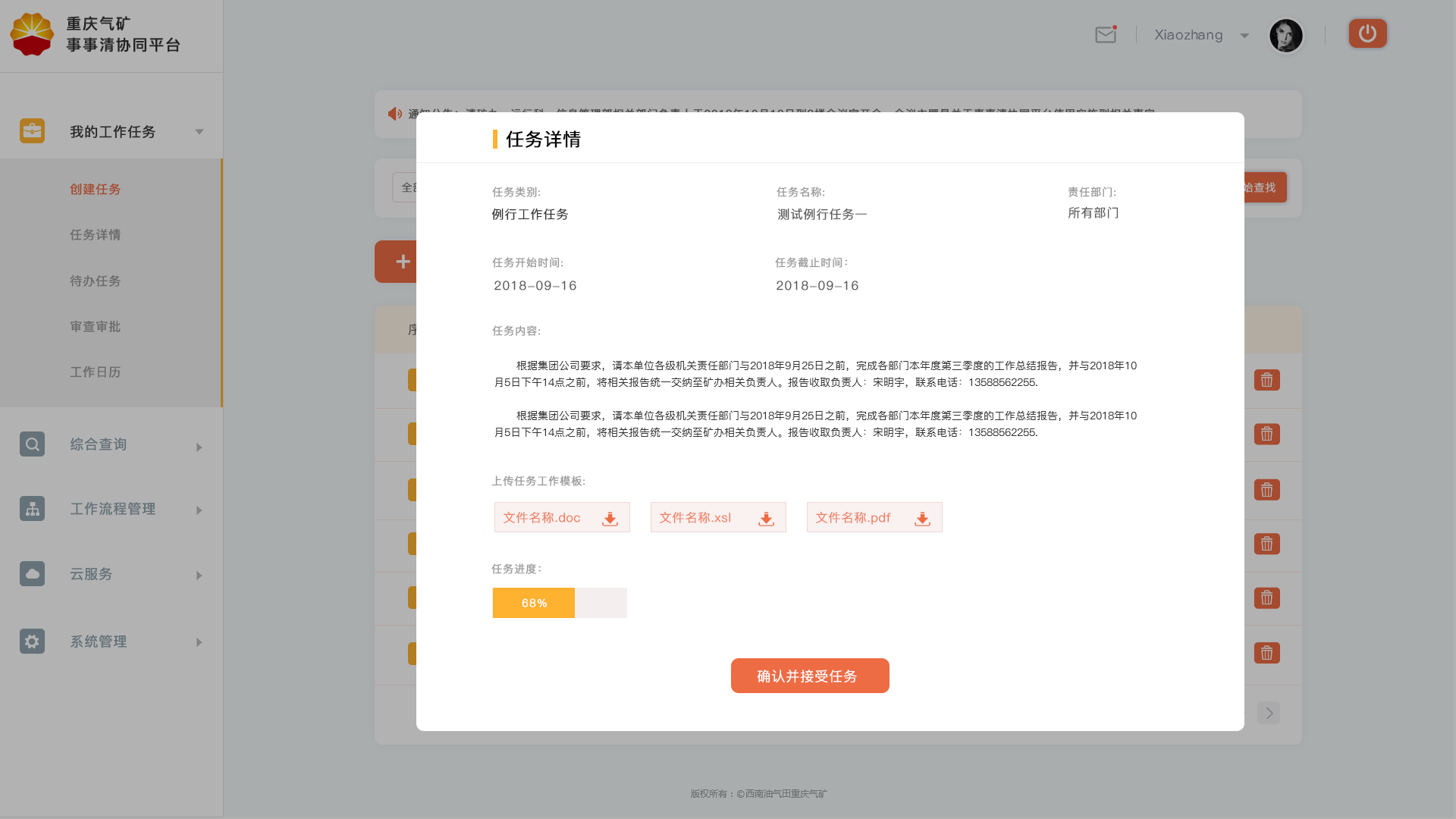Expand the 工作流程管理 section
Screen dimensions: 1456x819
(x=199, y=510)
